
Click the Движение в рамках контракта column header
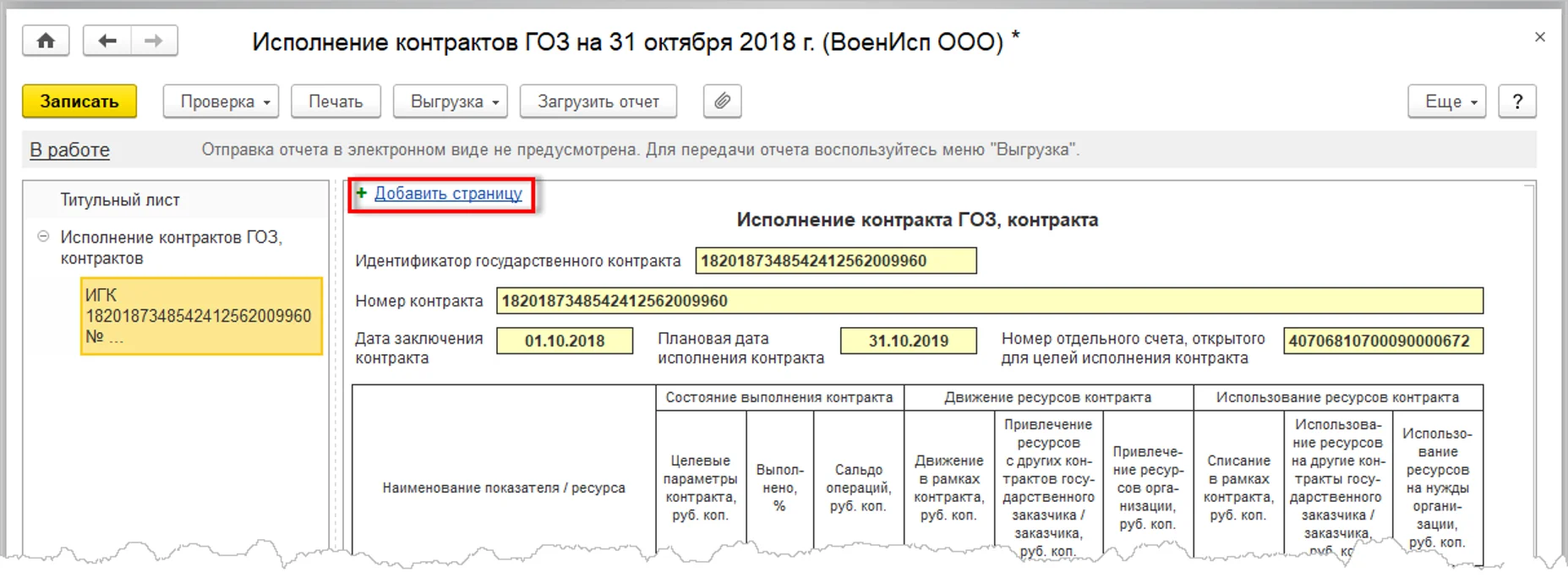point(948,488)
